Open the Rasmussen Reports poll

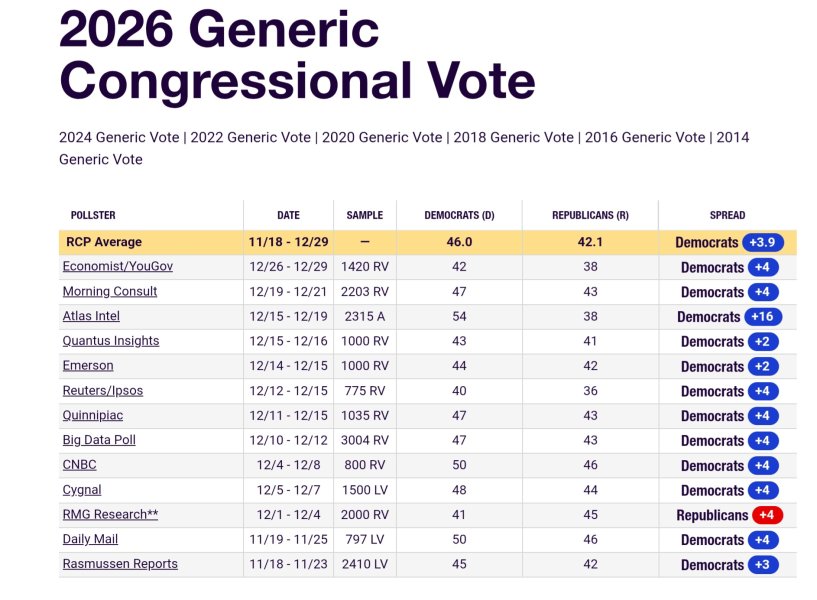120,564
